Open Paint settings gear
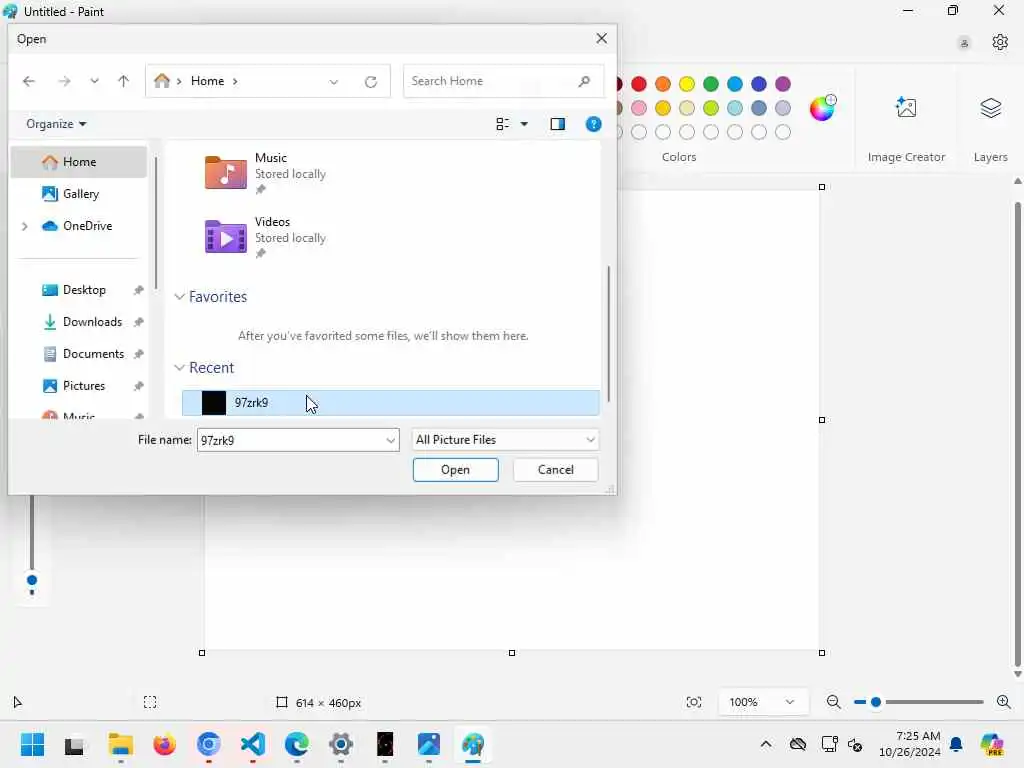Image resolution: width=1024 pixels, height=768 pixels. coord(999,42)
